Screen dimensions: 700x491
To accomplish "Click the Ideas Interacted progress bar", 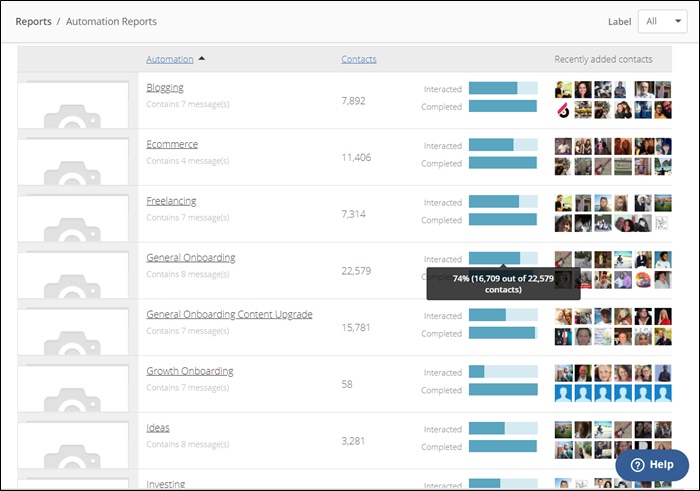I will click(x=503, y=428).
